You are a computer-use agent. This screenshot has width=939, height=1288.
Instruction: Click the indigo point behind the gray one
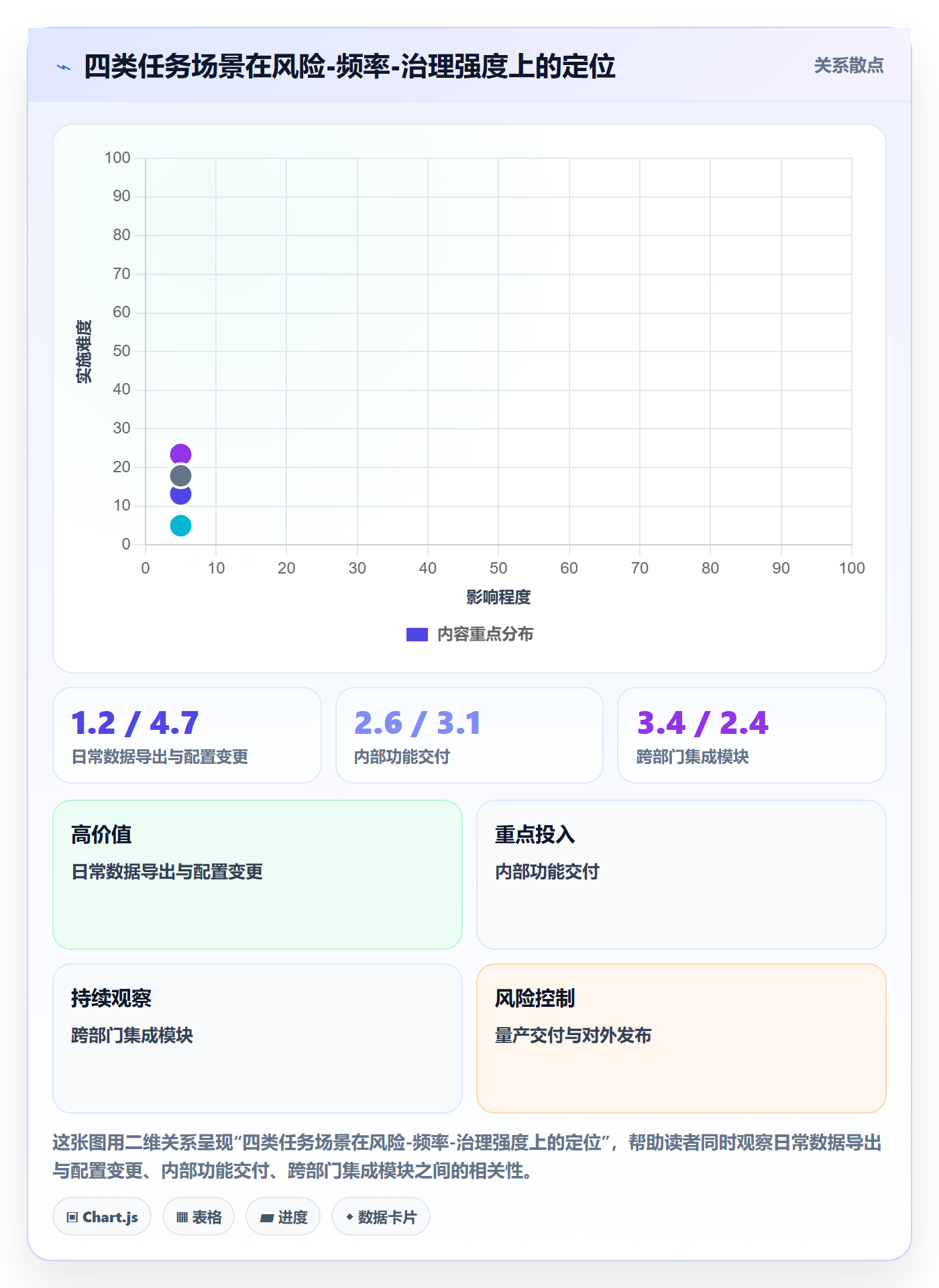point(180,497)
